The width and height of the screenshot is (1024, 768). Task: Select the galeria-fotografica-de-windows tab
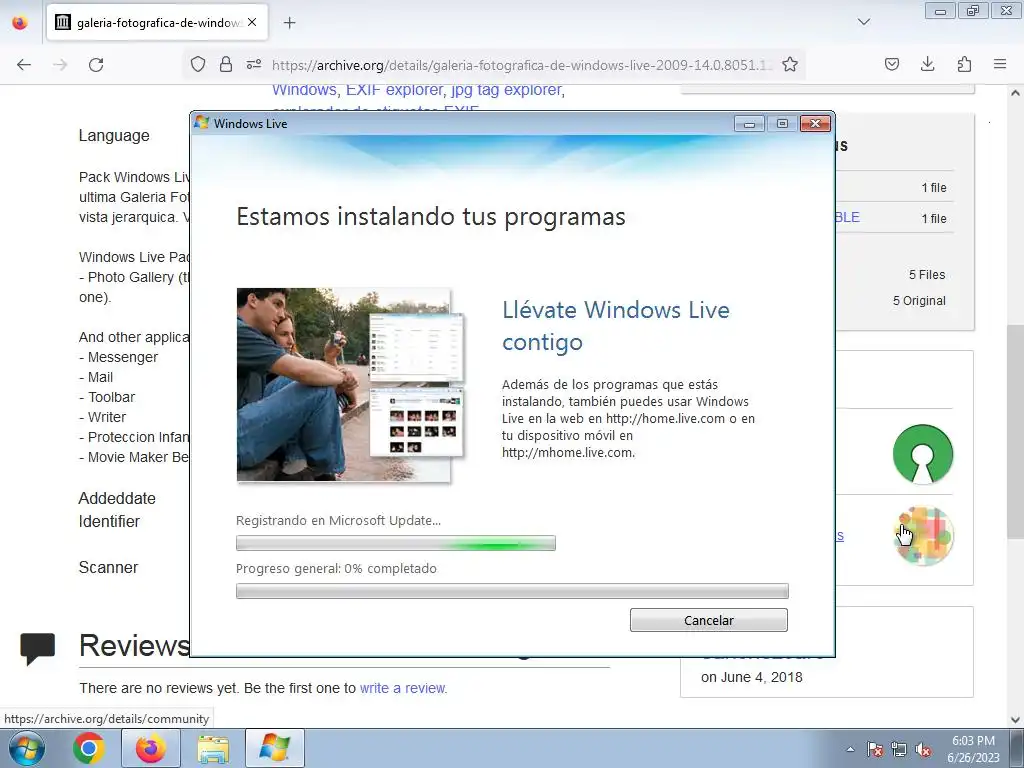157,22
